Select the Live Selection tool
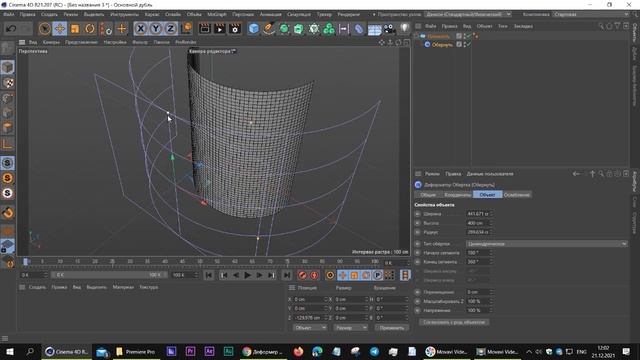This screenshot has height=360, width=640. pyautogui.click(x=44, y=29)
